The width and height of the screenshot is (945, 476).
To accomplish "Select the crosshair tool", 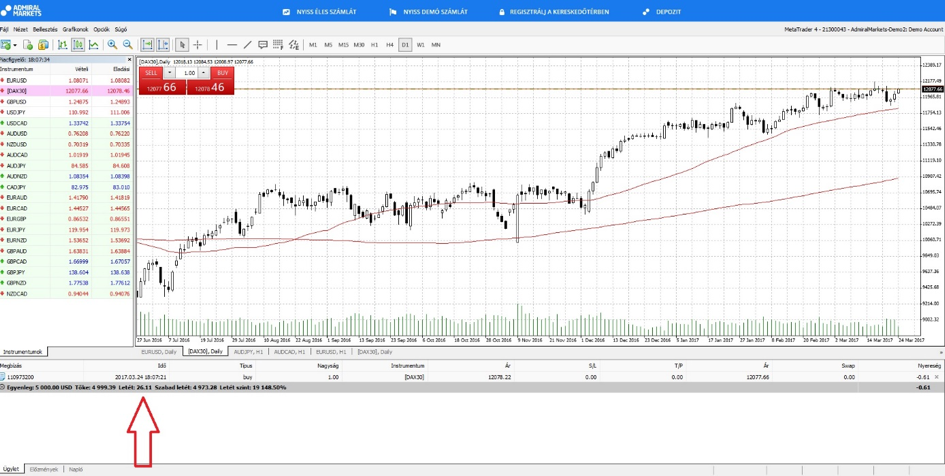I will (198, 45).
